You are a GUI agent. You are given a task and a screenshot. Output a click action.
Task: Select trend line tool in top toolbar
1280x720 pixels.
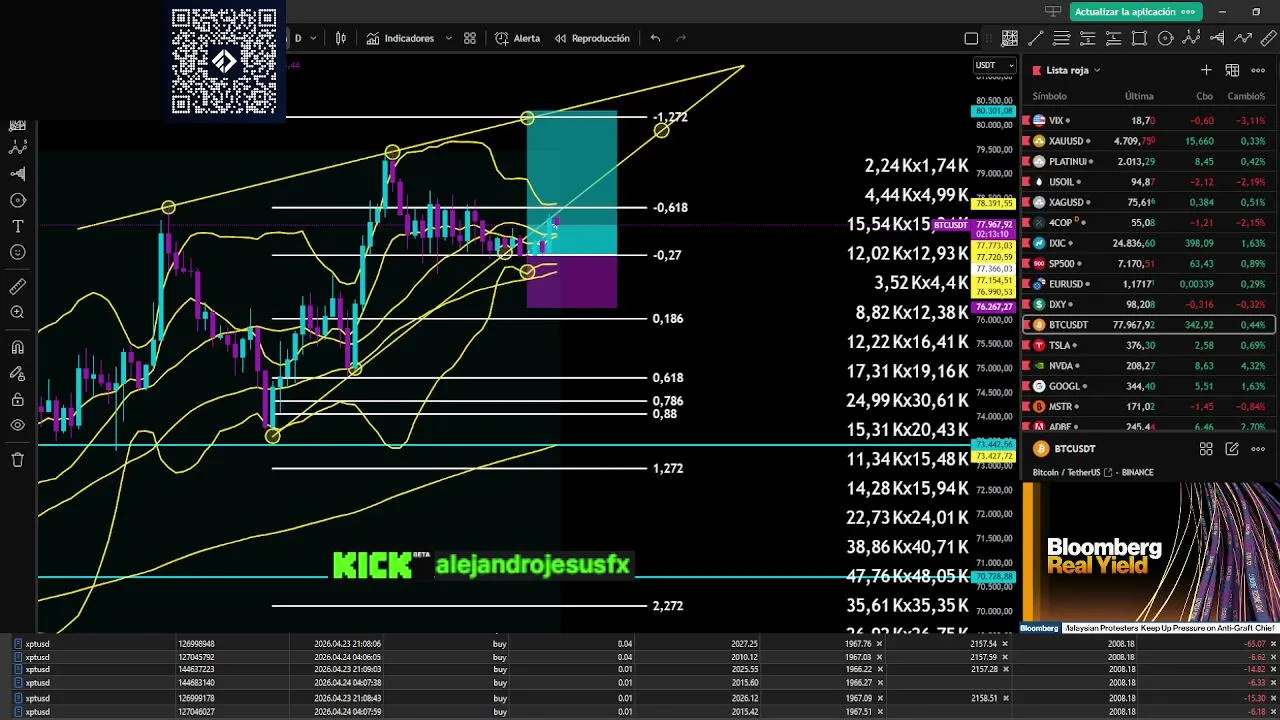point(1036,38)
